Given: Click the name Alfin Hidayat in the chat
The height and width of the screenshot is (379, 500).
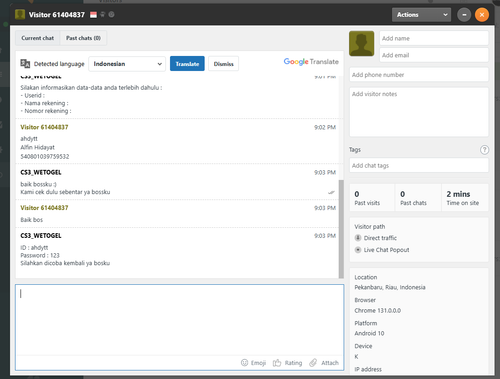Looking at the screenshot, I should click(x=37, y=147).
